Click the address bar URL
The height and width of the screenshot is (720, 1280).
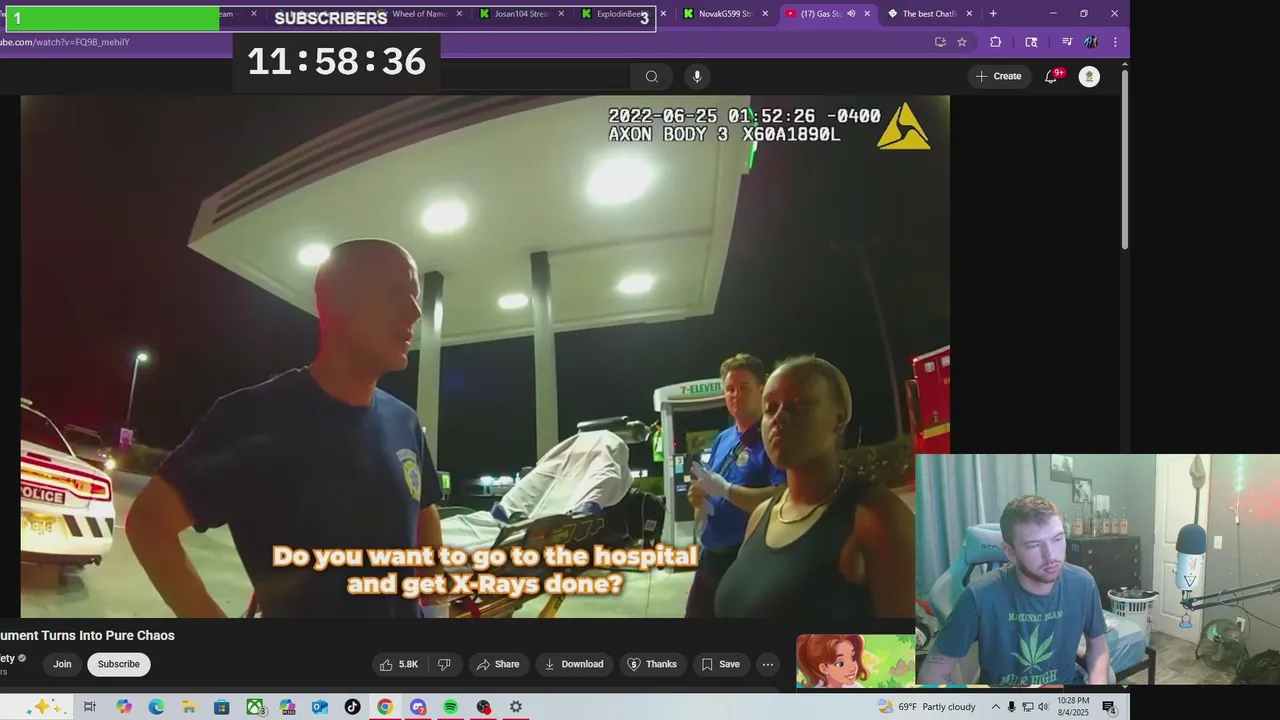pos(65,42)
